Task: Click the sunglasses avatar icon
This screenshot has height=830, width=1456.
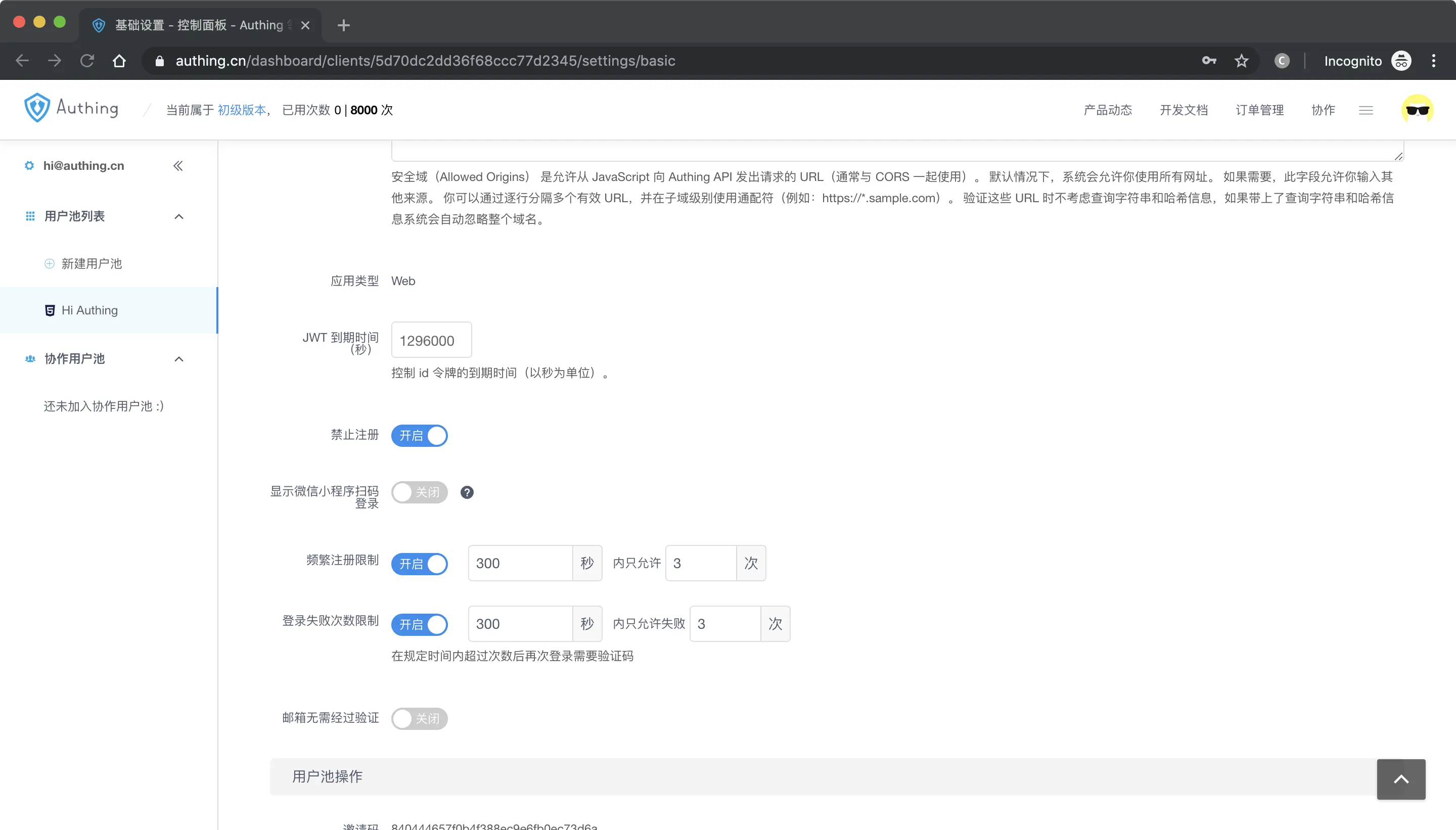Action: pyautogui.click(x=1417, y=110)
